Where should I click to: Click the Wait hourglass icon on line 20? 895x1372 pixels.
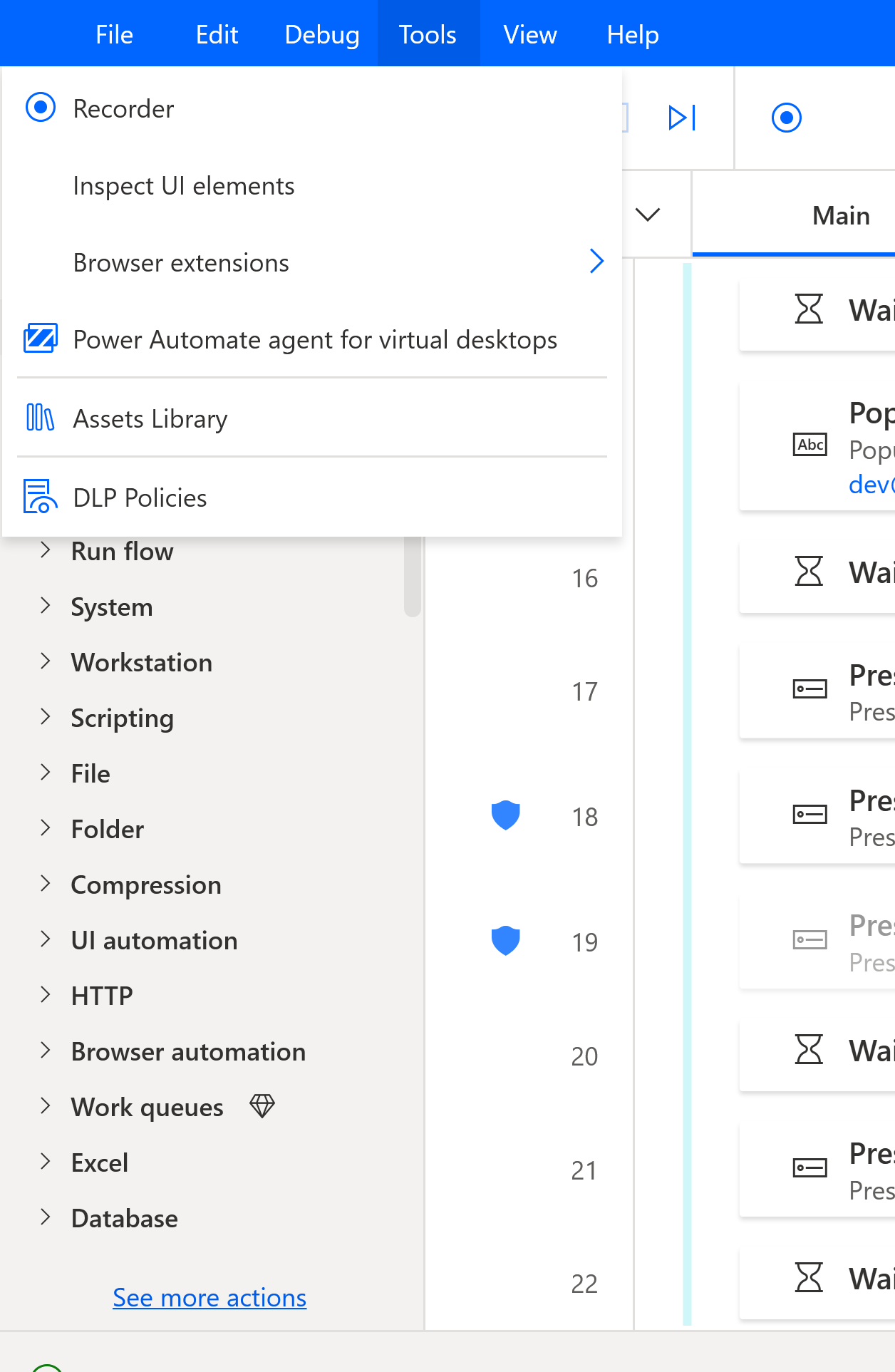pos(809,1049)
